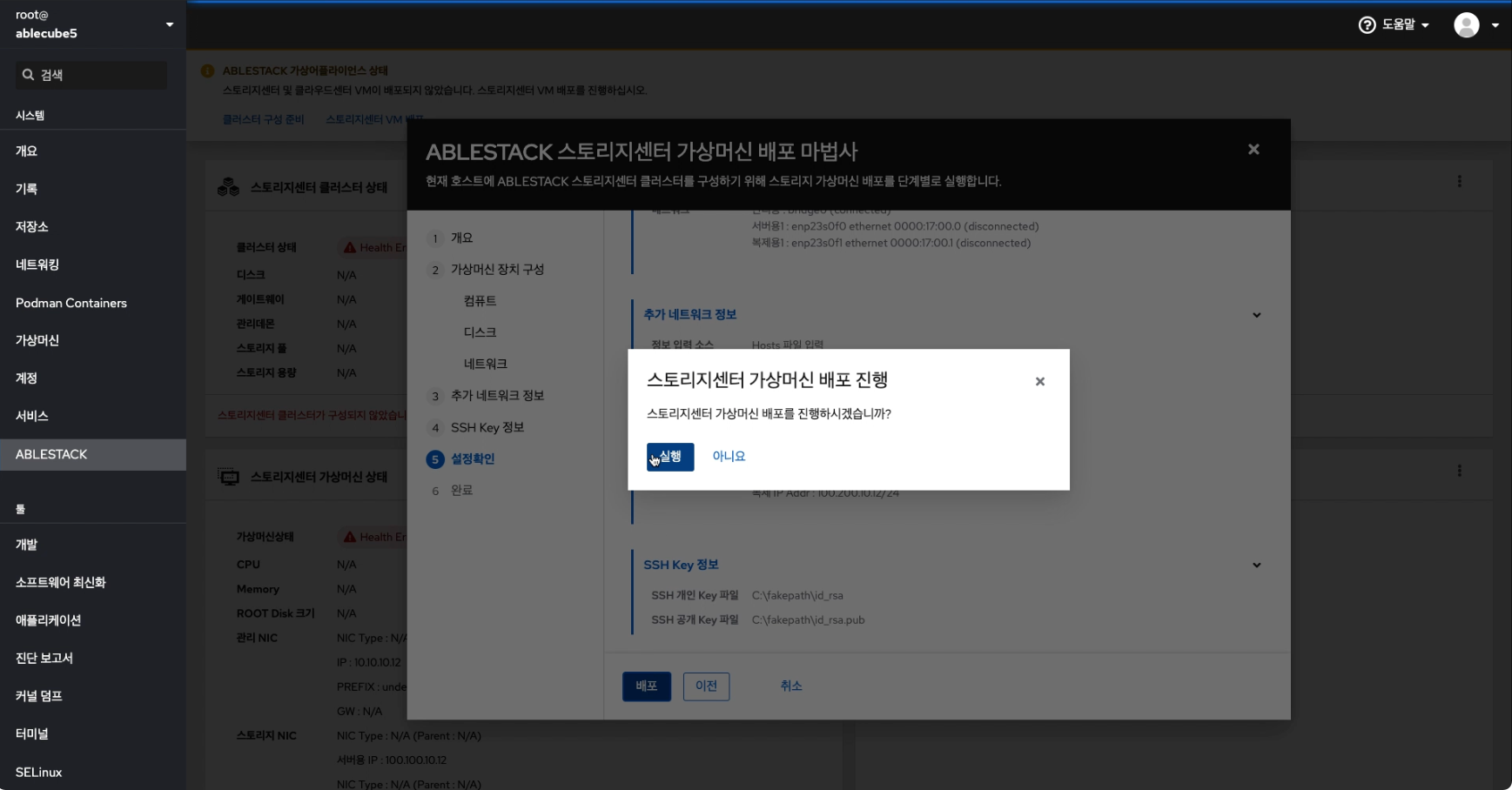
Task: Collapse the SSH Key 정보 section
Action: 1256,566
